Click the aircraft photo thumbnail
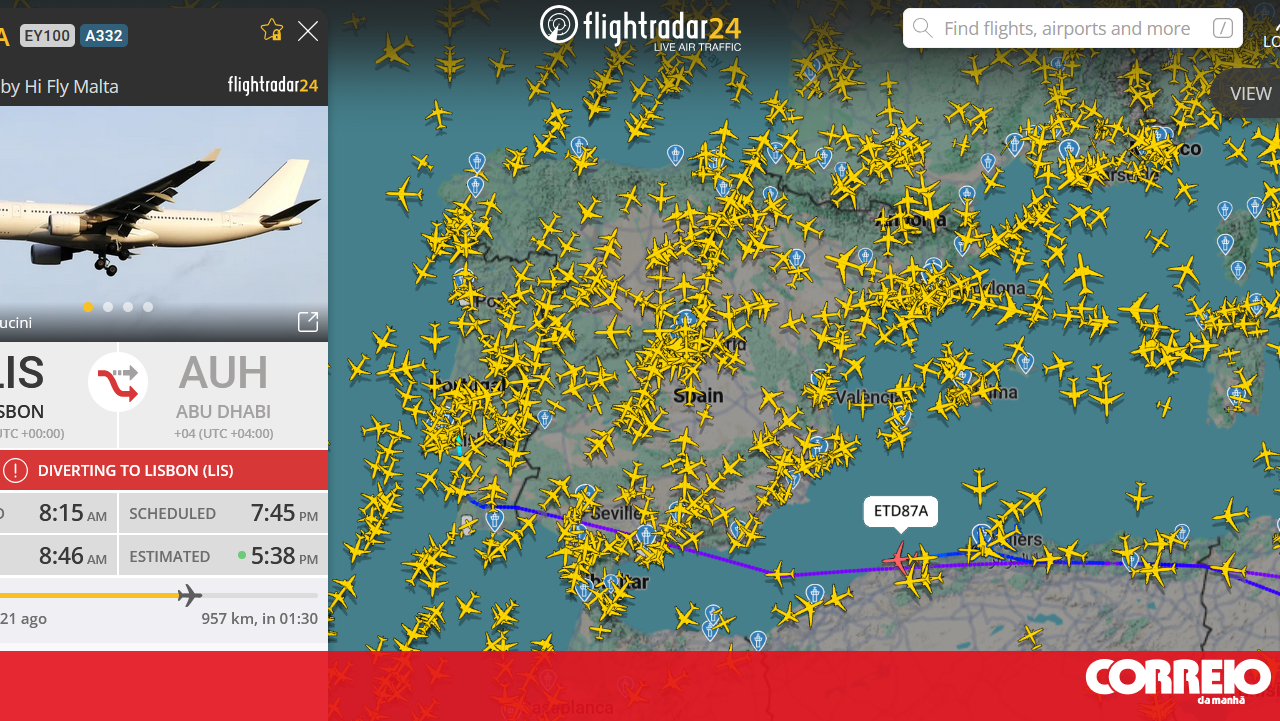 point(164,223)
